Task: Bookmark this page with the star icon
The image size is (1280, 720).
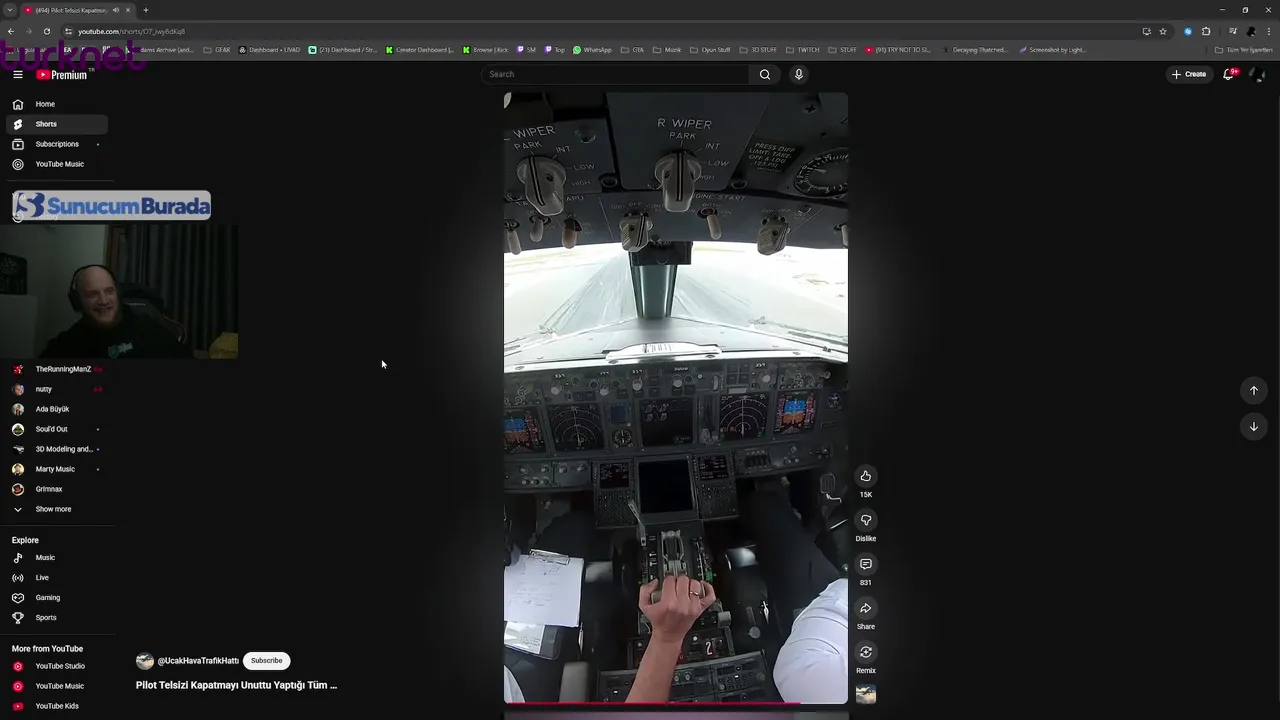Action: pyautogui.click(x=1163, y=31)
